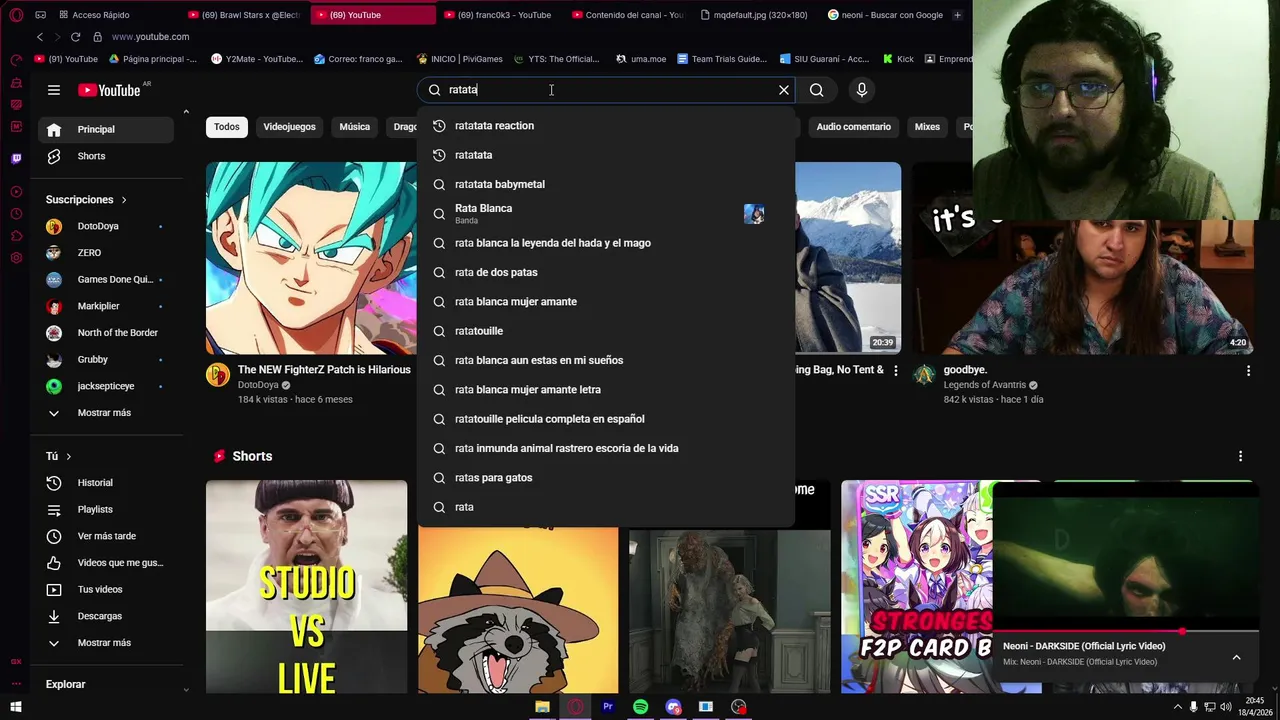Open Descargas in the sidebar
The height and width of the screenshot is (720, 1280).
pyautogui.click(x=106, y=616)
